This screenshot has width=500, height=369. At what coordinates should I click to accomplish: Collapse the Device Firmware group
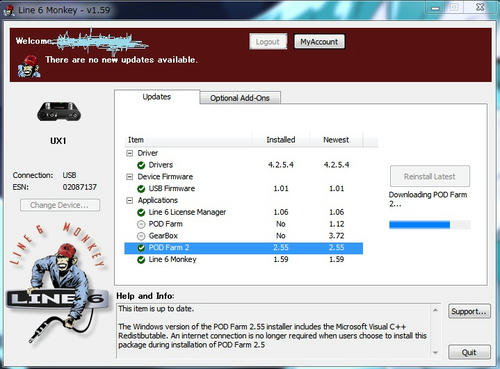point(130,177)
